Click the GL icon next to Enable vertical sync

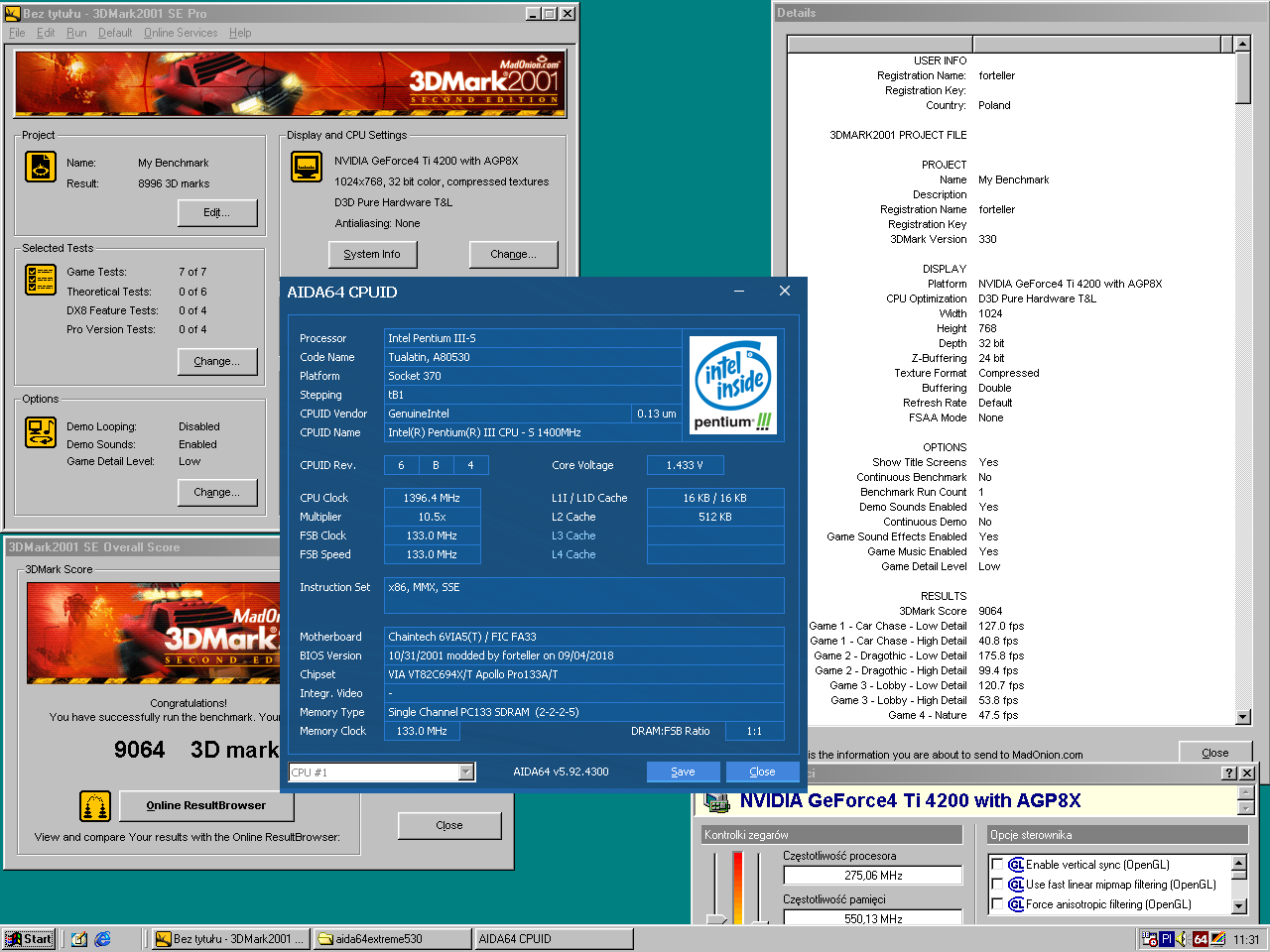(1016, 865)
